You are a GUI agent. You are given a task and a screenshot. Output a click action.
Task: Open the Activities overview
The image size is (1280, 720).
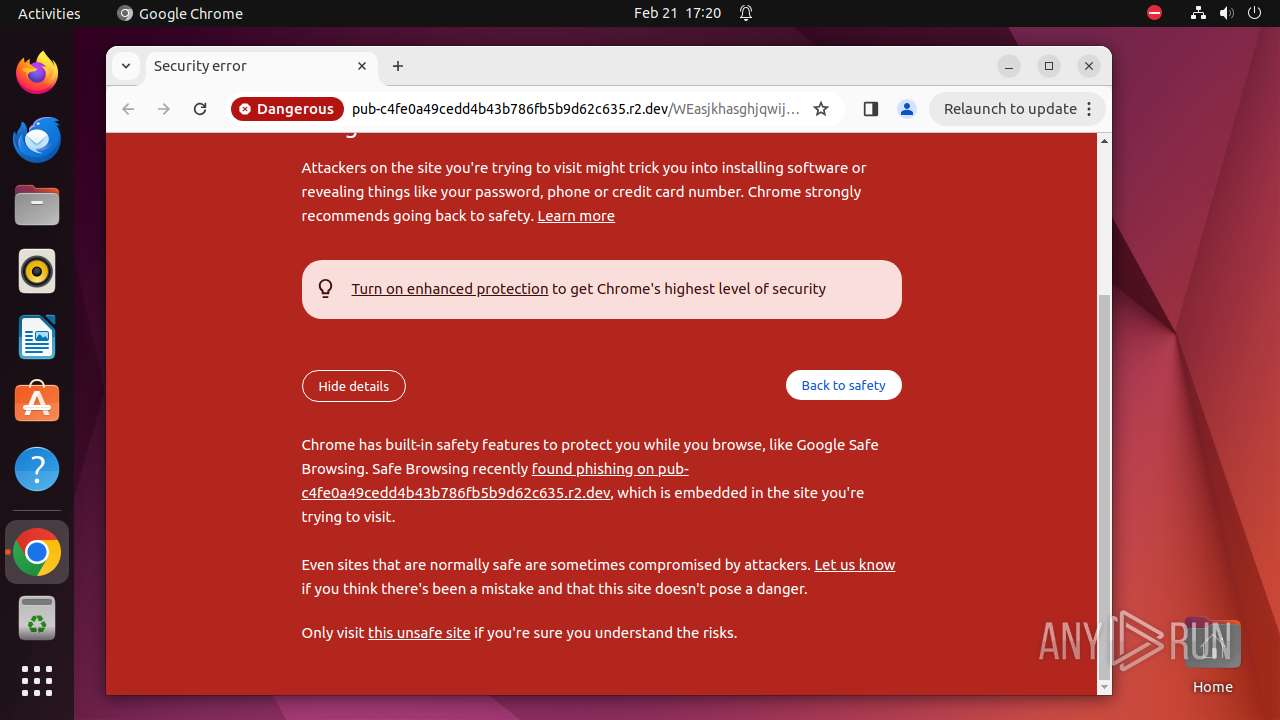[49, 13]
